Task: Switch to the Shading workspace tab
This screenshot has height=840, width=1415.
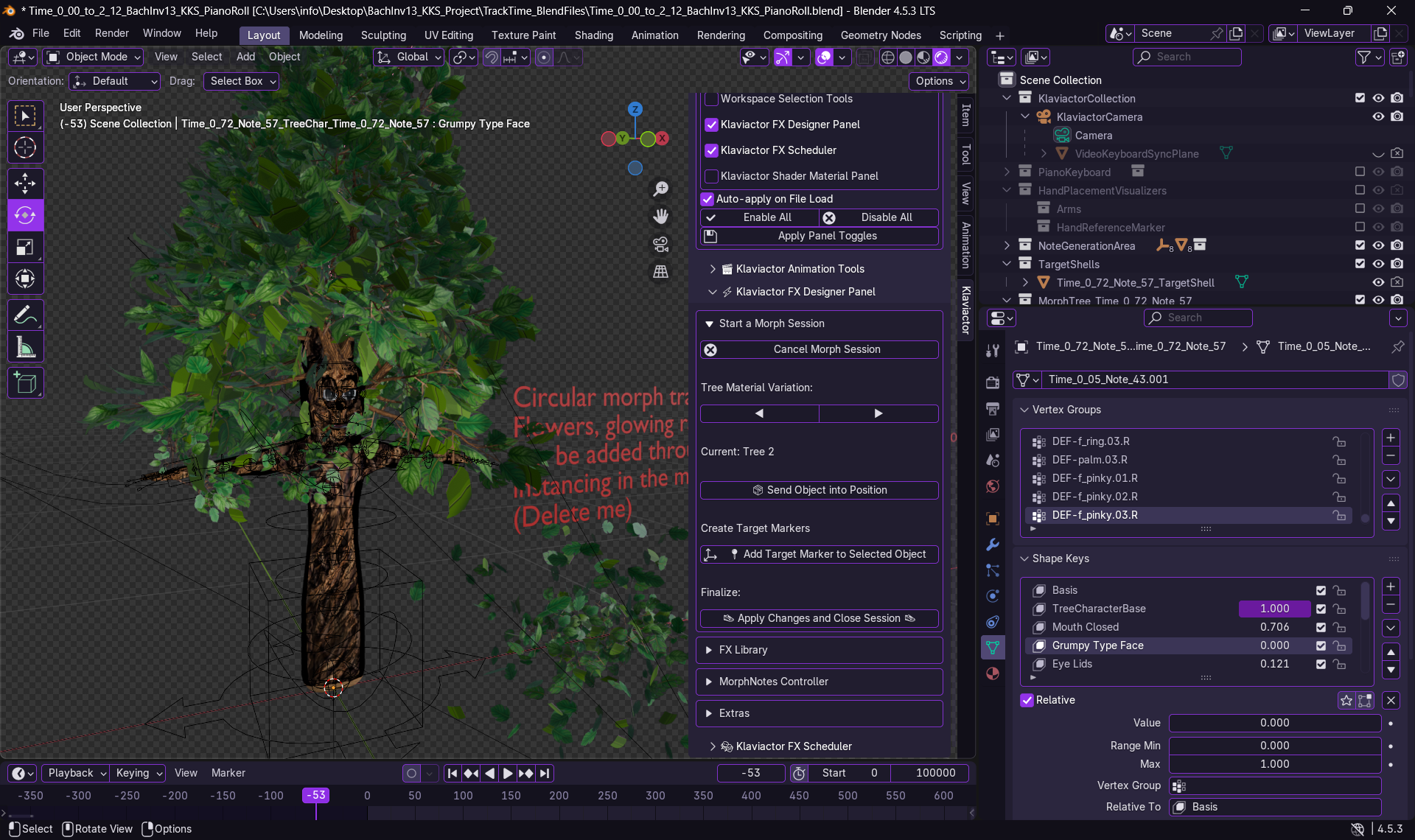Action: pos(594,35)
